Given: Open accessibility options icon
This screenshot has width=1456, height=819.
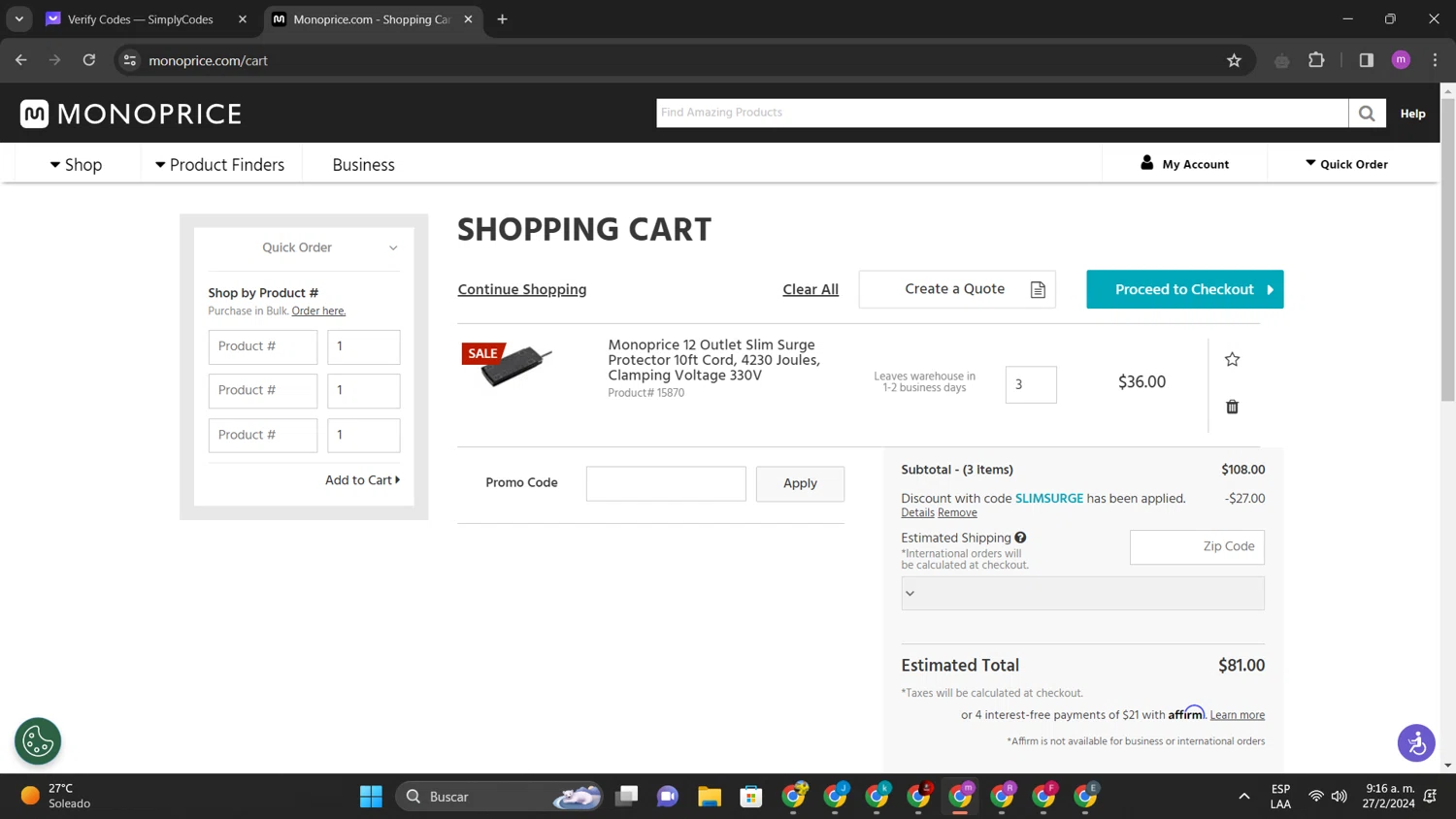Looking at the screenshot, I should [1416, 744].
